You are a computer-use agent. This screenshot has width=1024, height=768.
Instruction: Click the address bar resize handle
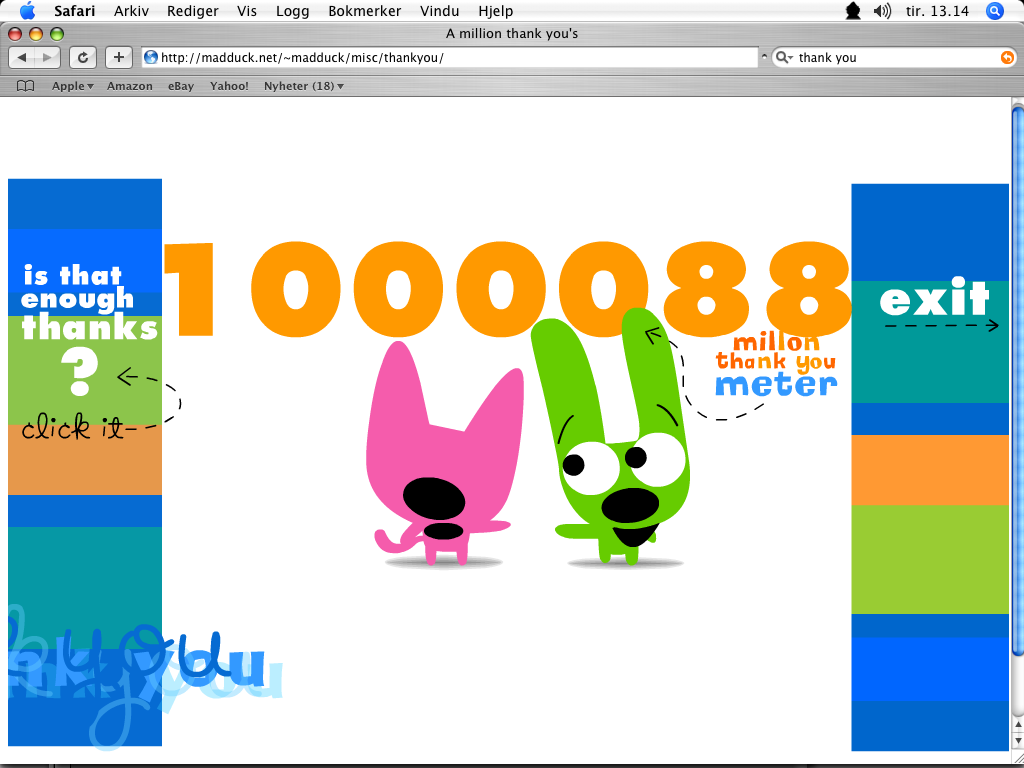(x=764, y=57)
